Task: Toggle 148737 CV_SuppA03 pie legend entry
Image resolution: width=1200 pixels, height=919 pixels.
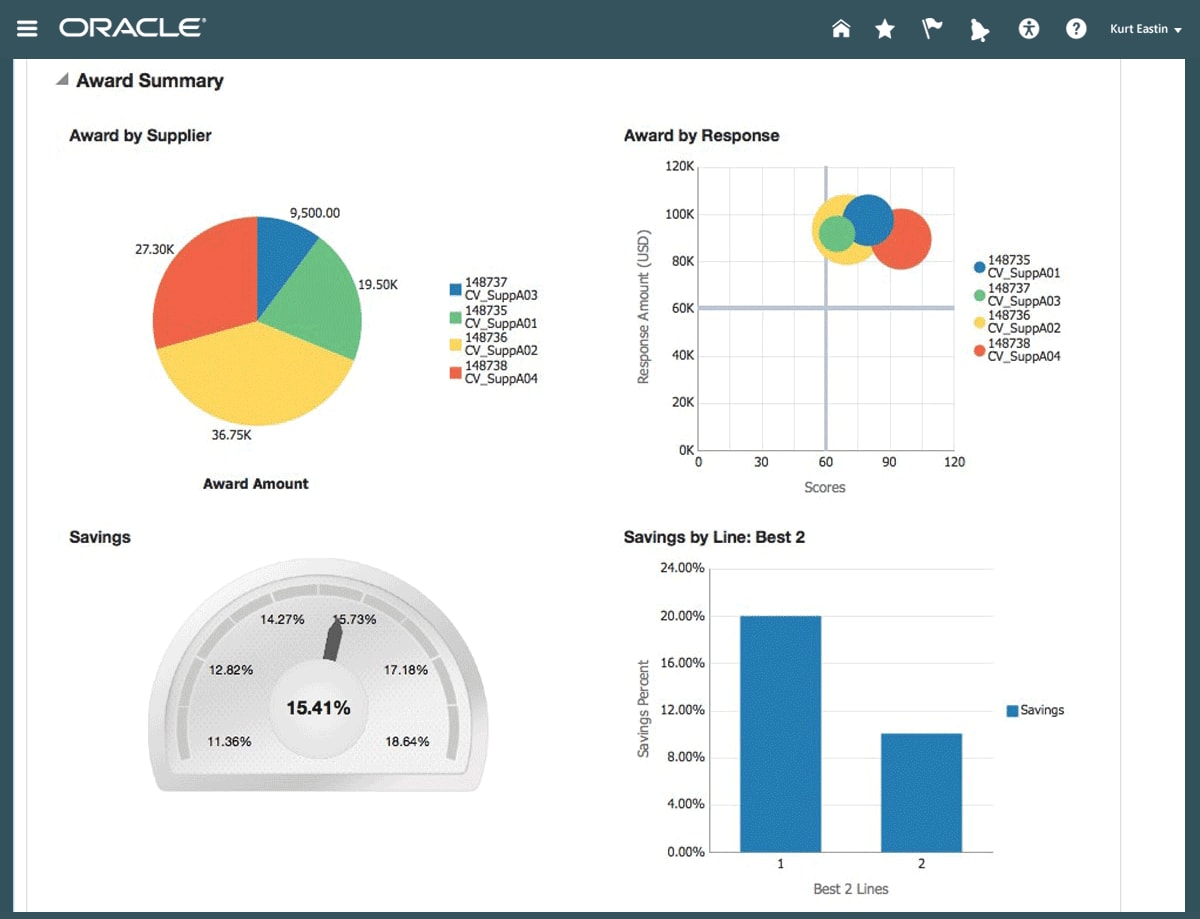Action: [494, 289]
